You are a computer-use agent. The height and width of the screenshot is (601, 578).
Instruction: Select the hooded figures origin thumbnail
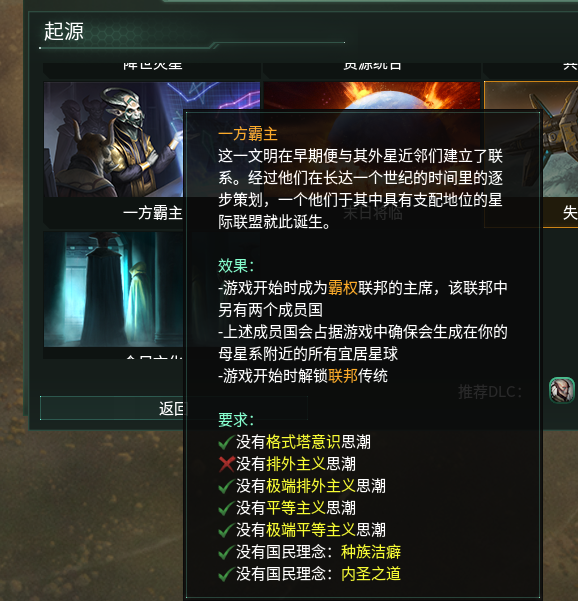coord(114,289)
